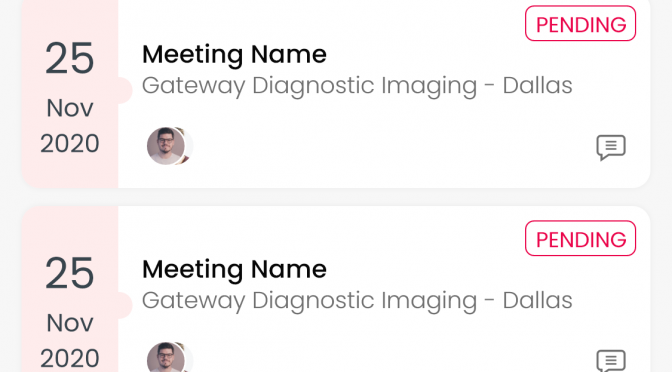Click the attendee avatar on second meeting

pos(165,357)
